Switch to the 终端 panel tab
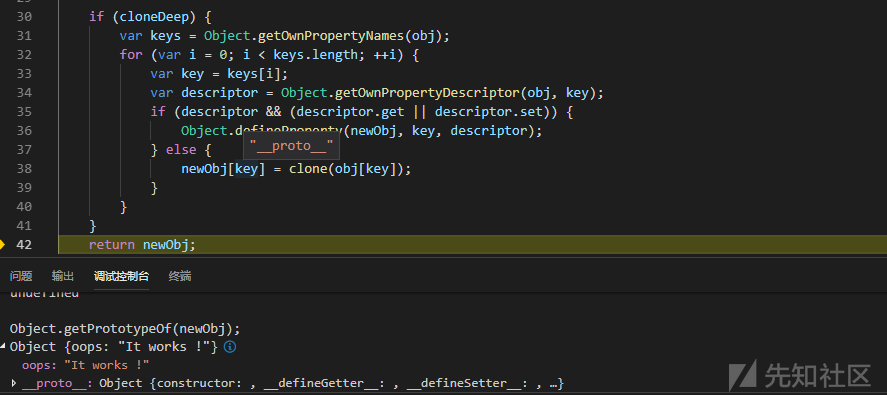The image size is (887, 395). point(180,276)
